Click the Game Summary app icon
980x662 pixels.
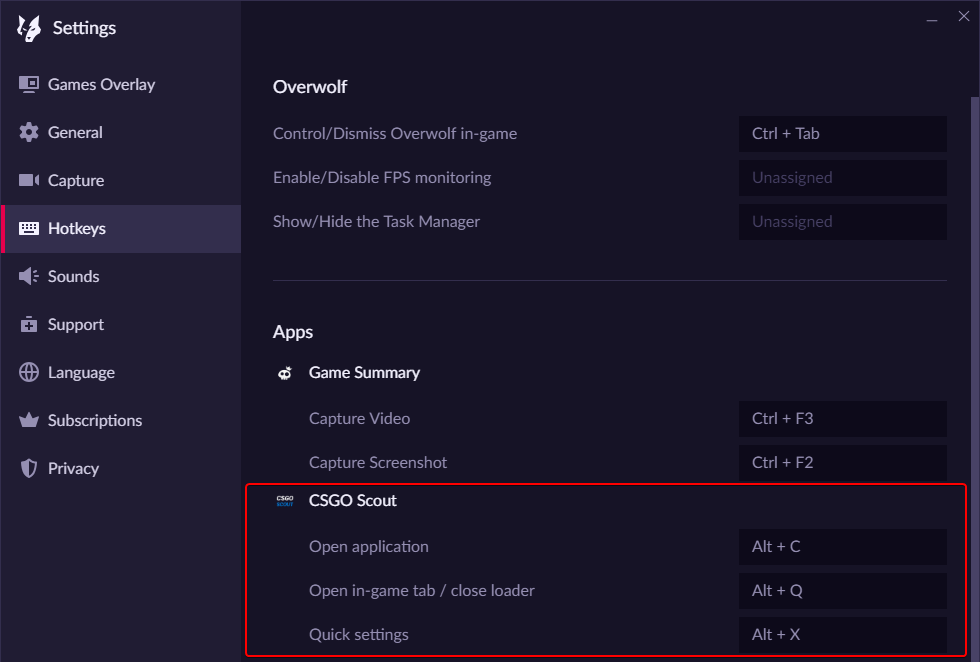(285, 373)
